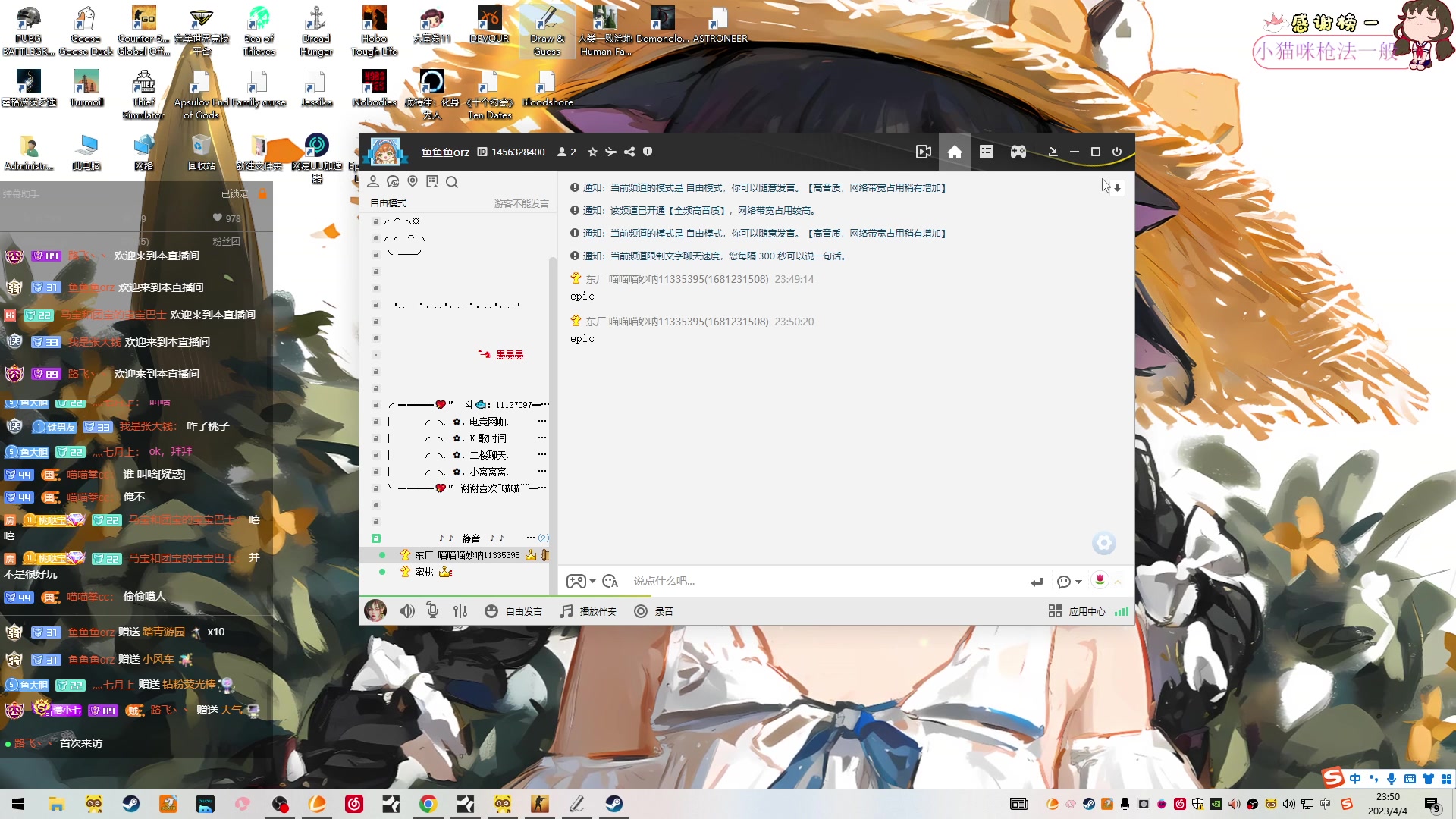1456x819 pixels.
Task: Click the location pin icon in left panel
Action: (x=413, y=181)
